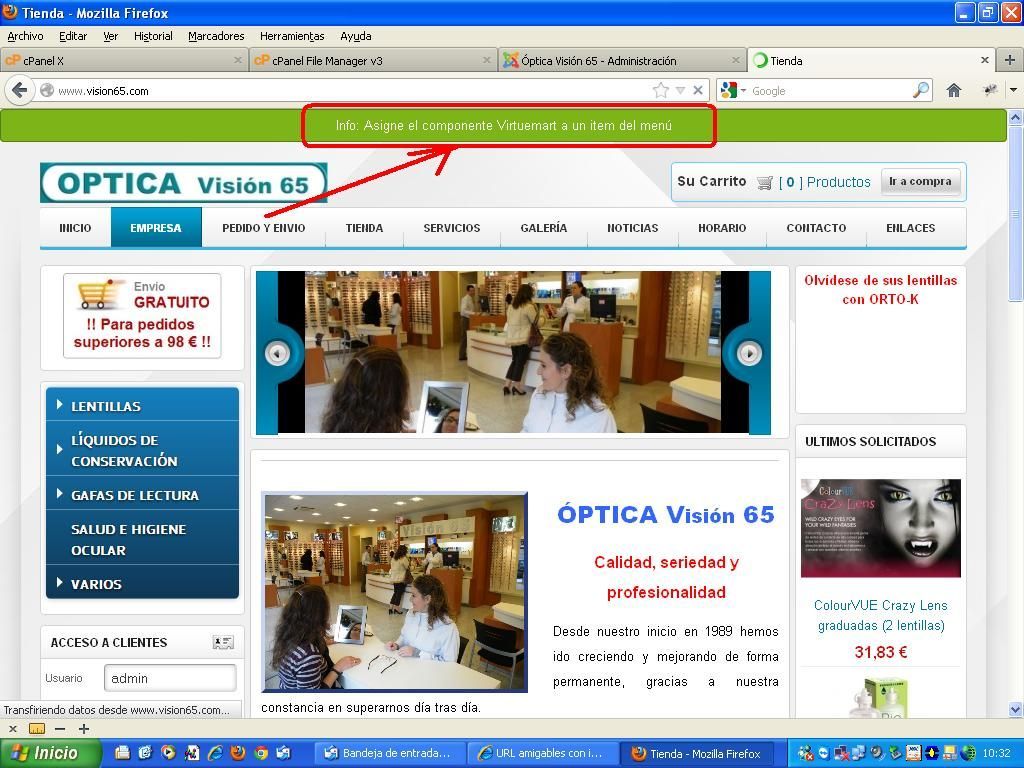Close the Tienda tab
The image size is (1024, 768).
[984, 60]
